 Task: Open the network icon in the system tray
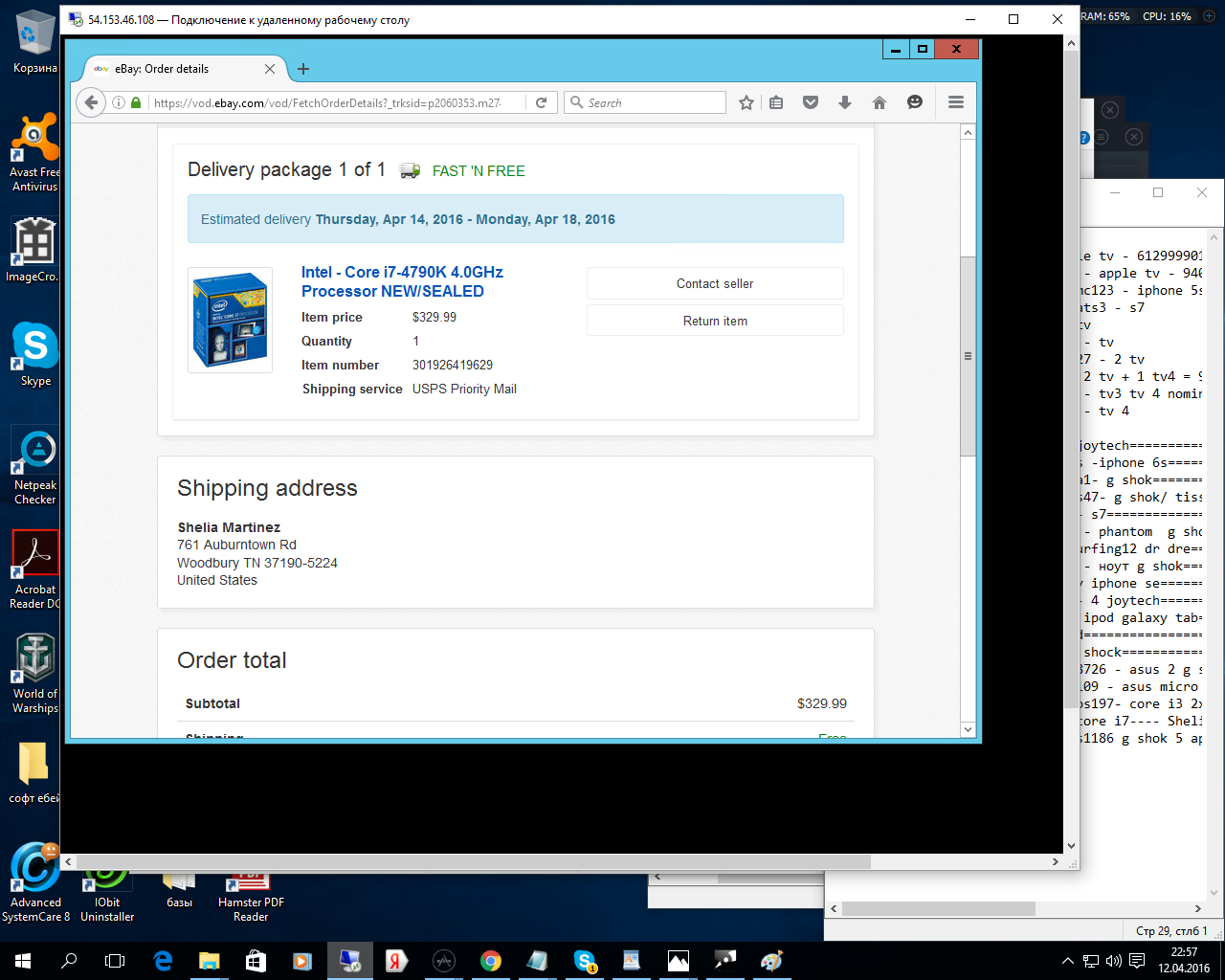click(1090, 961)
